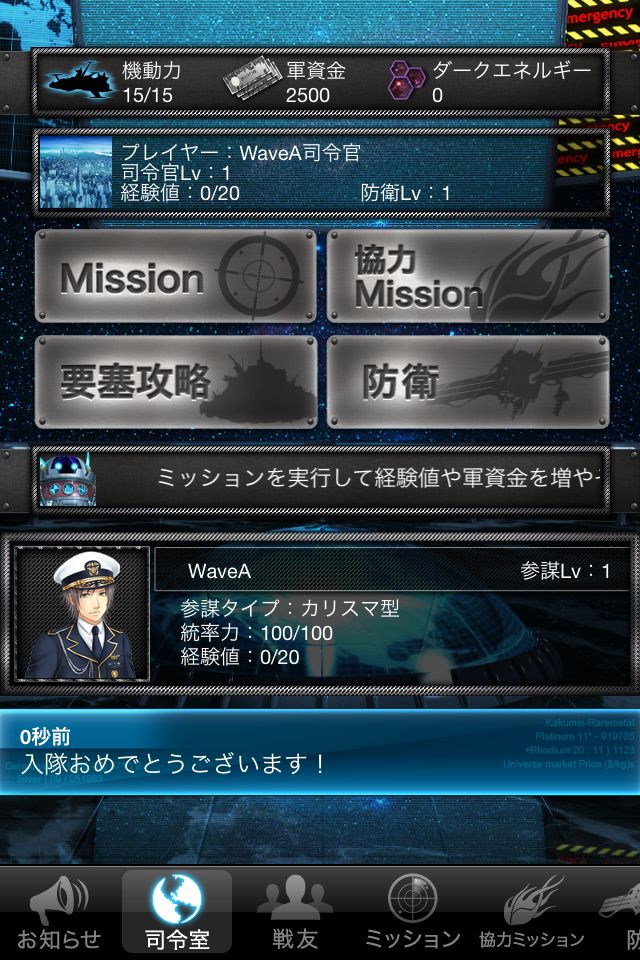The image size is (640, 960).
Task: Tap the scrolling ミッションを実行 hint text
Action: (378, 478)
